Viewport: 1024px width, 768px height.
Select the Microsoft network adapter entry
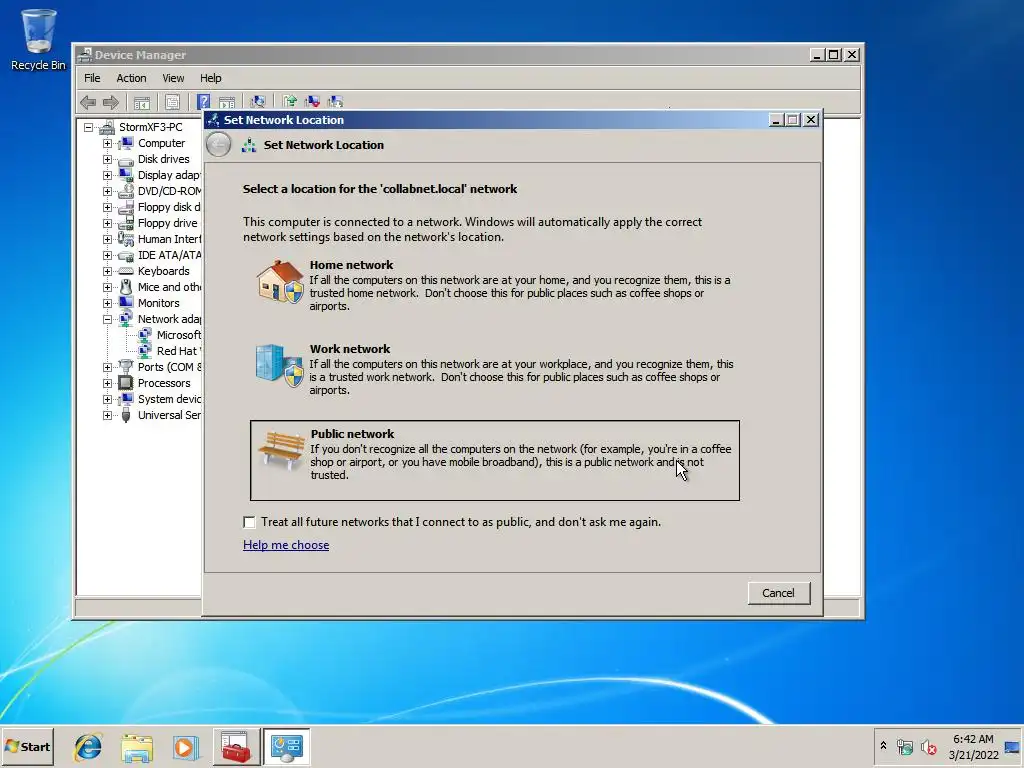pyautogui.click(x=179, y=335)
